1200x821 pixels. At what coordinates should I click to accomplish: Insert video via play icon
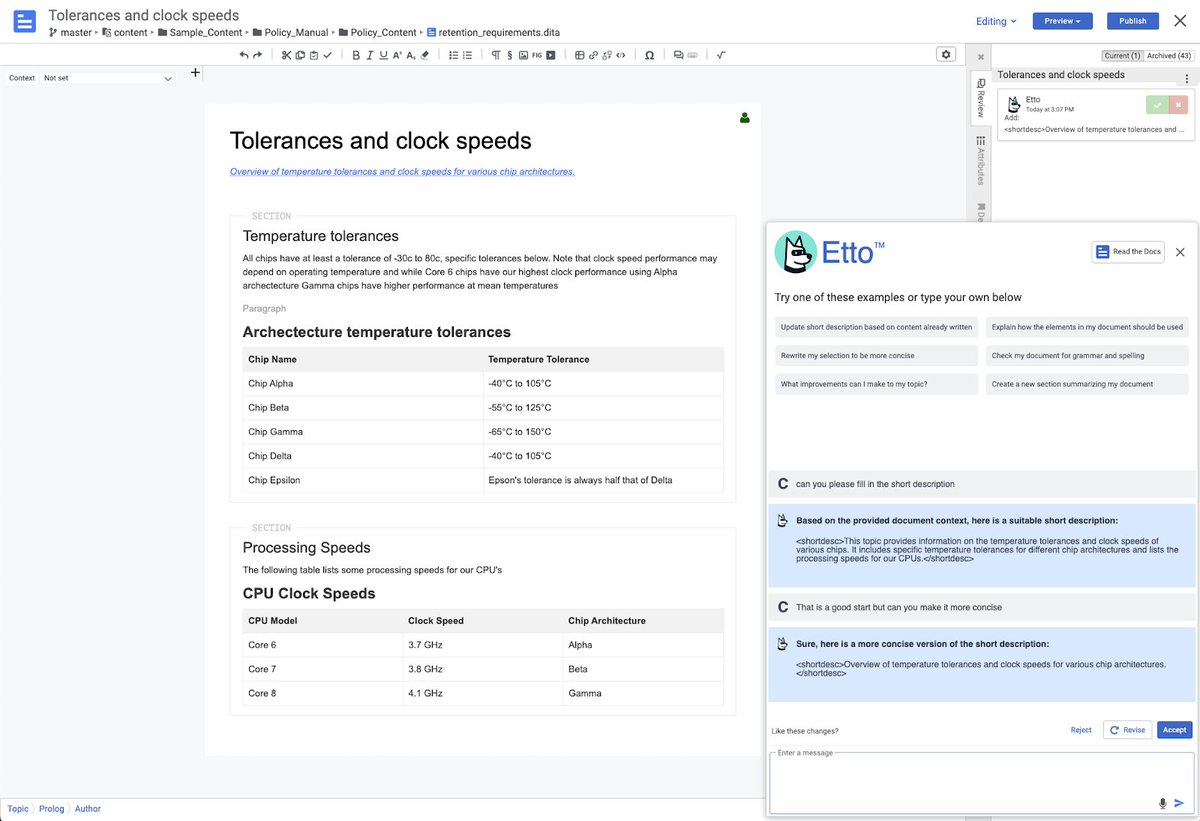pyautogui.click(x=550, y=55)
